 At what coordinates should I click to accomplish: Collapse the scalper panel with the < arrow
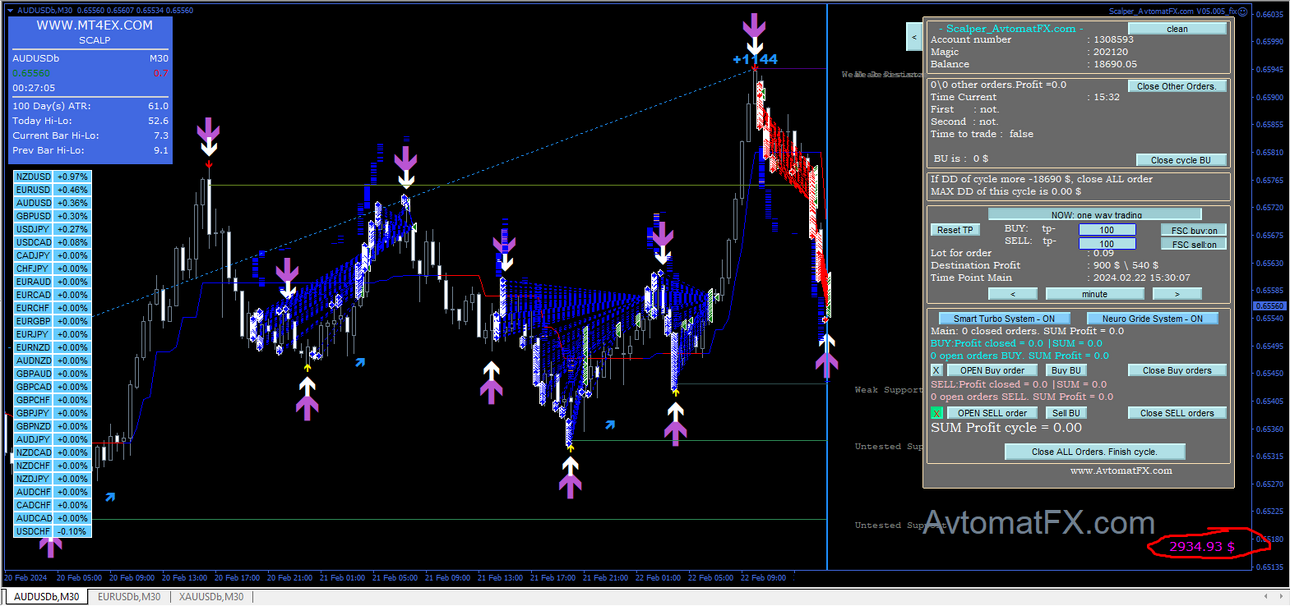914,37
